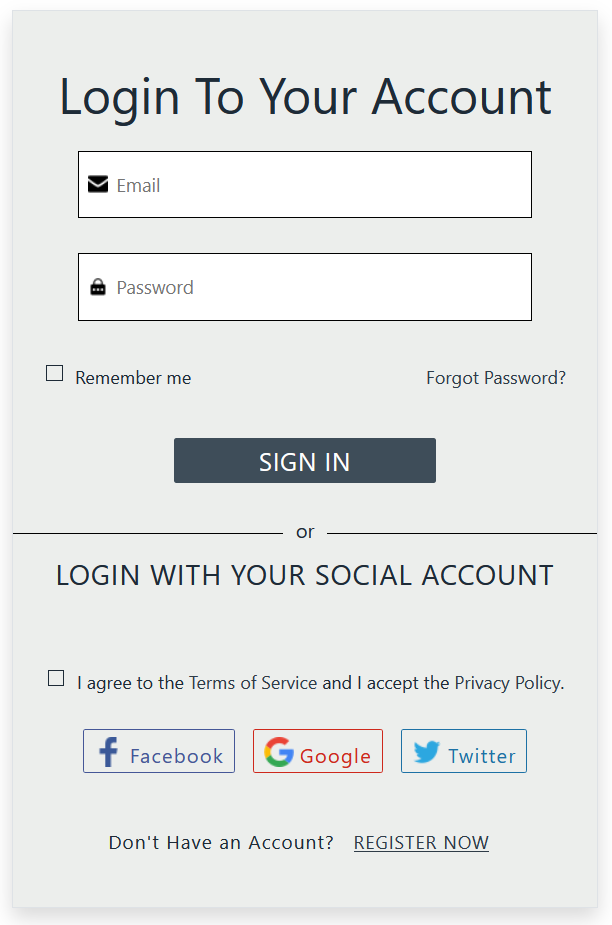Tick the Terms of Service agreement checkbox

56,678
